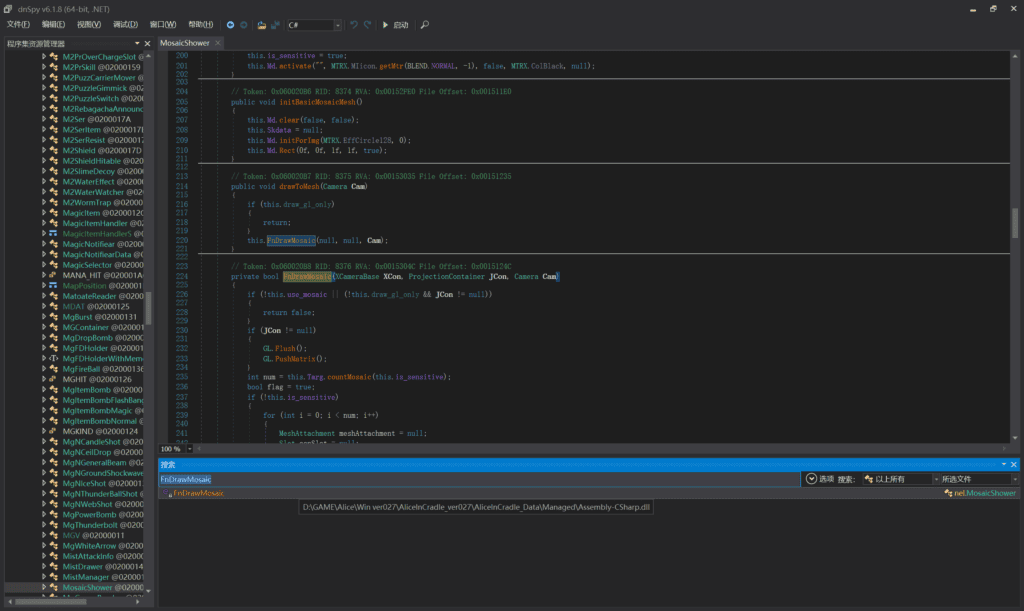
Task: Open the 100 % zoom dropdown
Action: (190, 449)
